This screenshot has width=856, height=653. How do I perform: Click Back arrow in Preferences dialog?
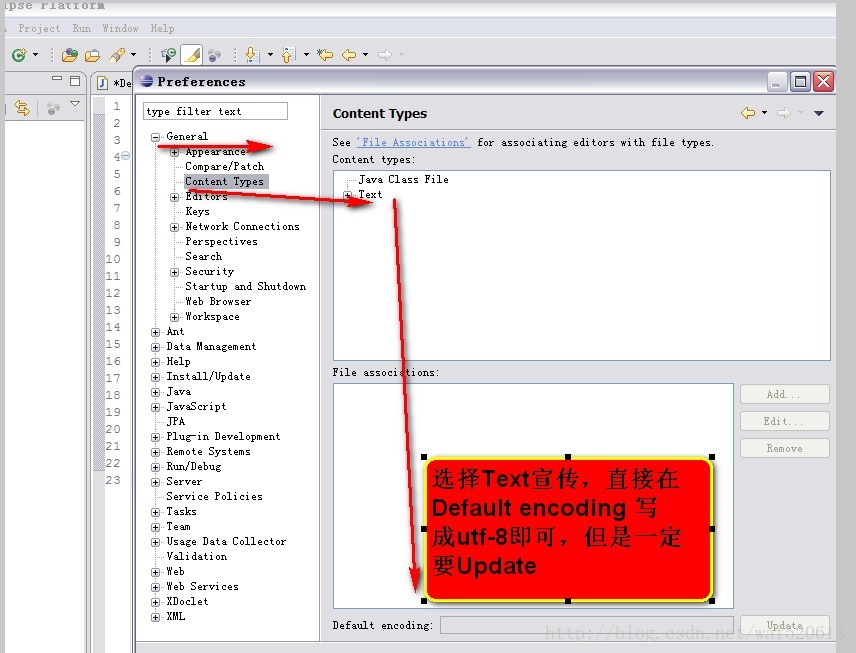pyautogui.click(x=748, y=113)
